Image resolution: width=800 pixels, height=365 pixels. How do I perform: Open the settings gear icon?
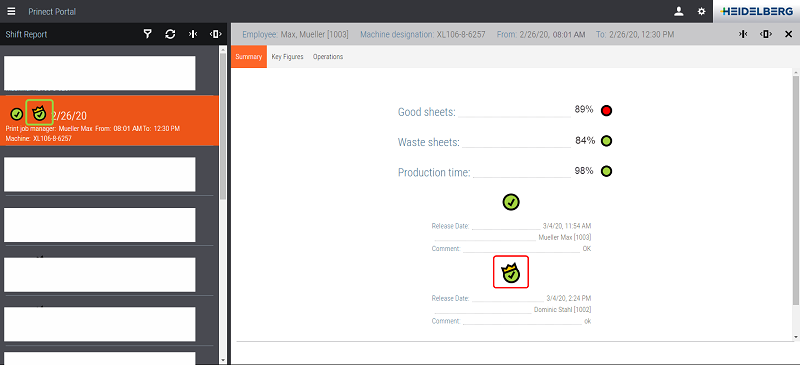tap(702, 11)
